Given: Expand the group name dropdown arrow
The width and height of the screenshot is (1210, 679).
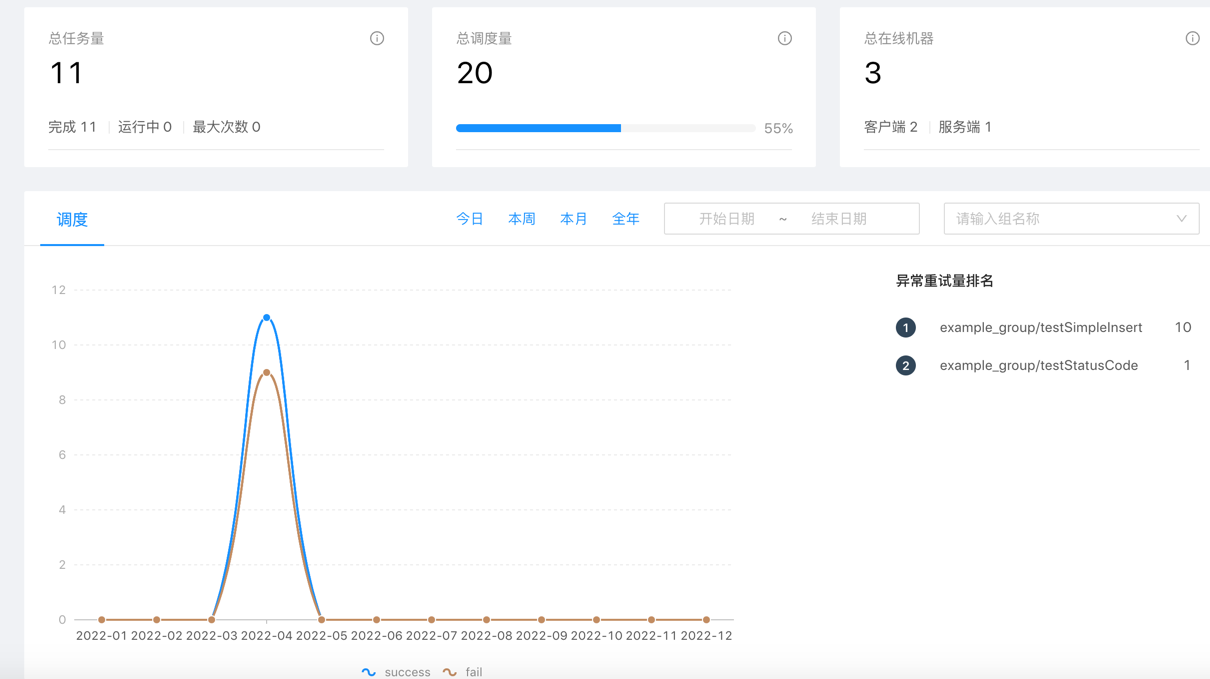Looking at the screenshot, I should (x=1181, y=219).
